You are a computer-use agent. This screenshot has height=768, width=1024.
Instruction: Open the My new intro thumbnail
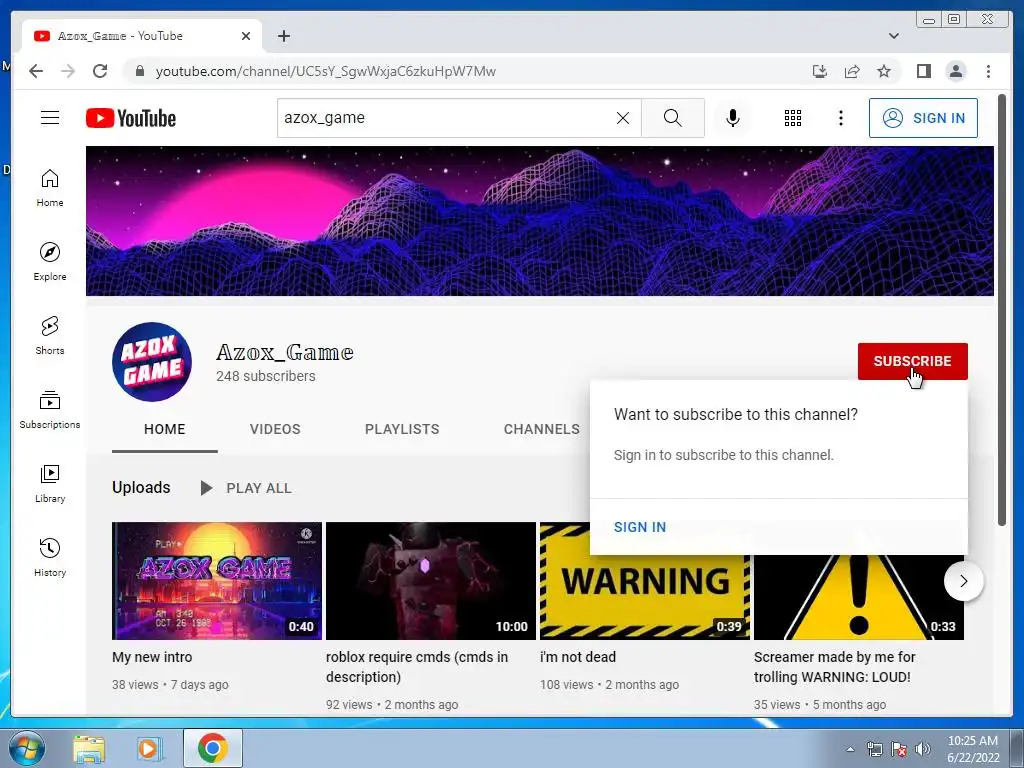217,581
